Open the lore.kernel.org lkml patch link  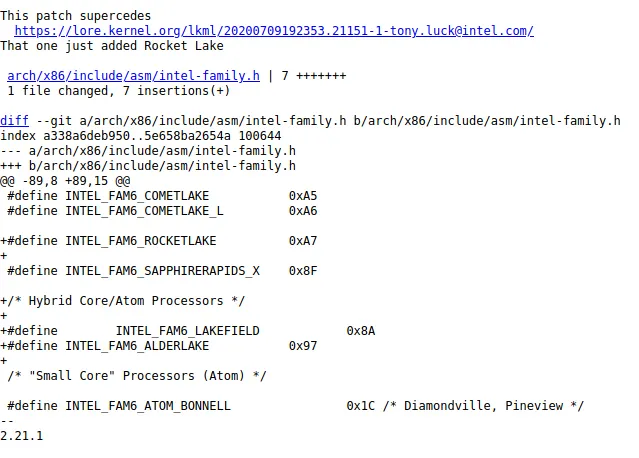coord(274,31)
